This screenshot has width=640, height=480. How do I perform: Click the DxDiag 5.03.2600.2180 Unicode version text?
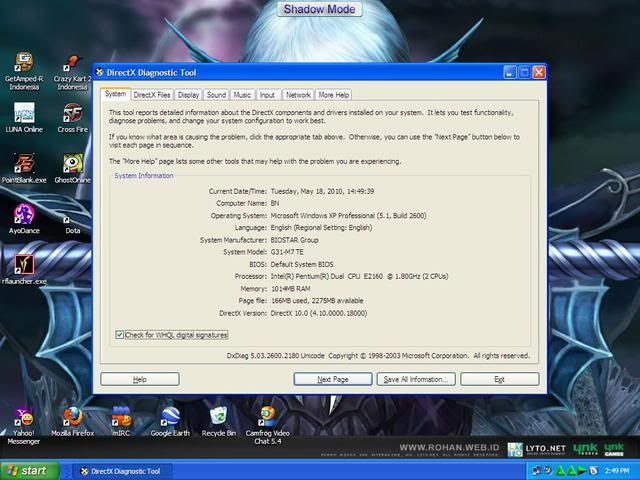276,356
